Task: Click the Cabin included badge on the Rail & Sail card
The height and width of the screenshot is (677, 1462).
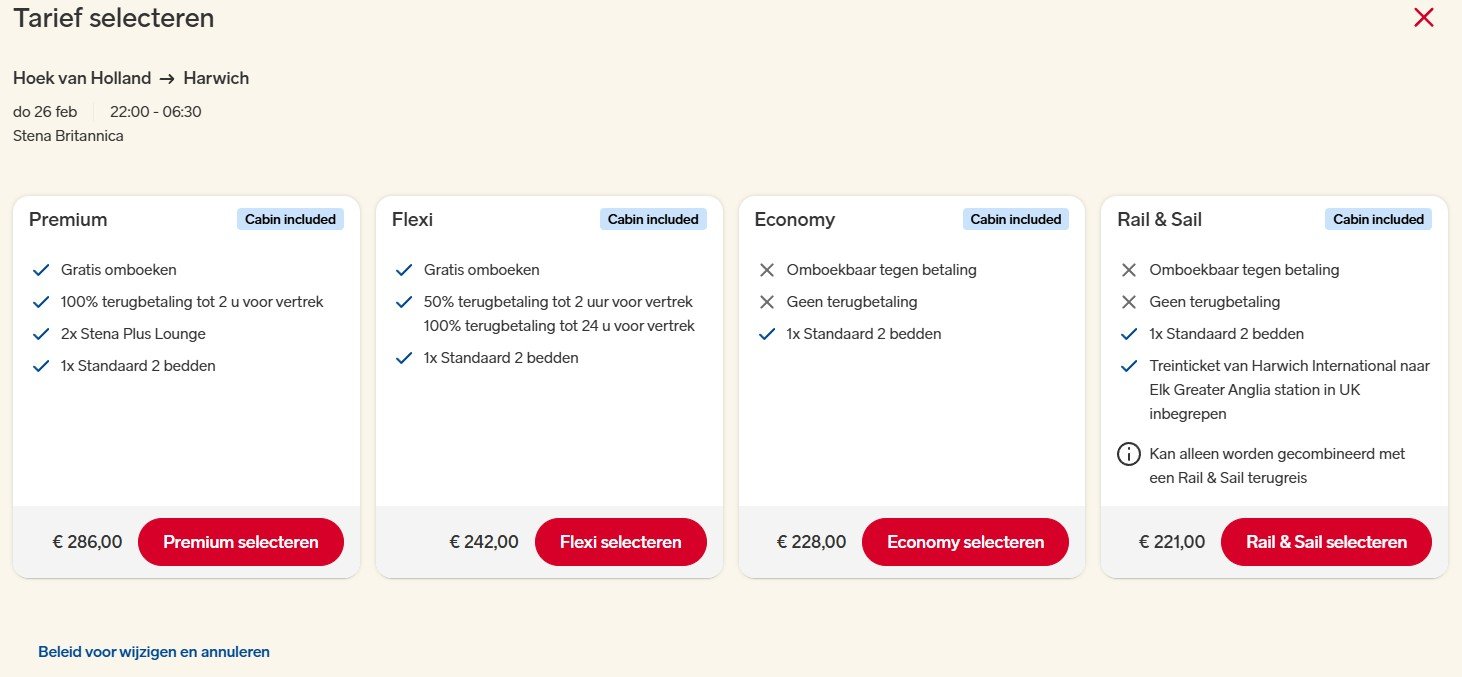Action: point(1379,218)
